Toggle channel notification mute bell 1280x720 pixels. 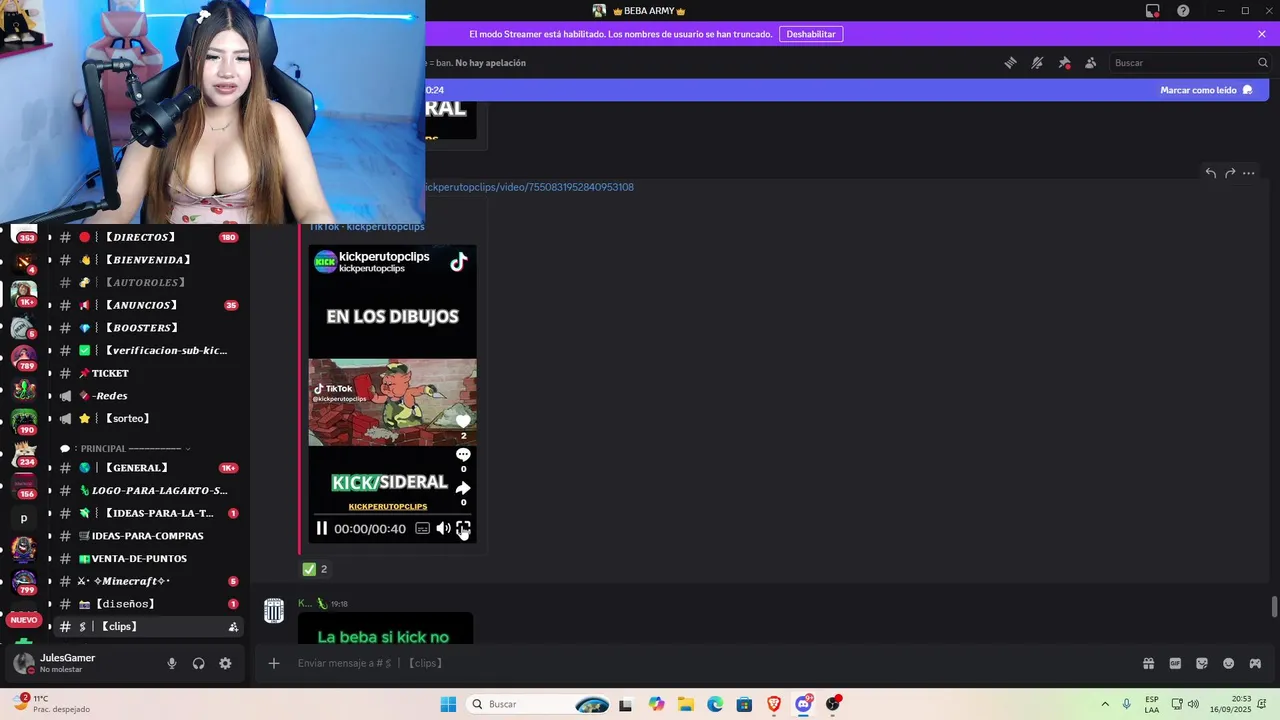(1037, 63)
